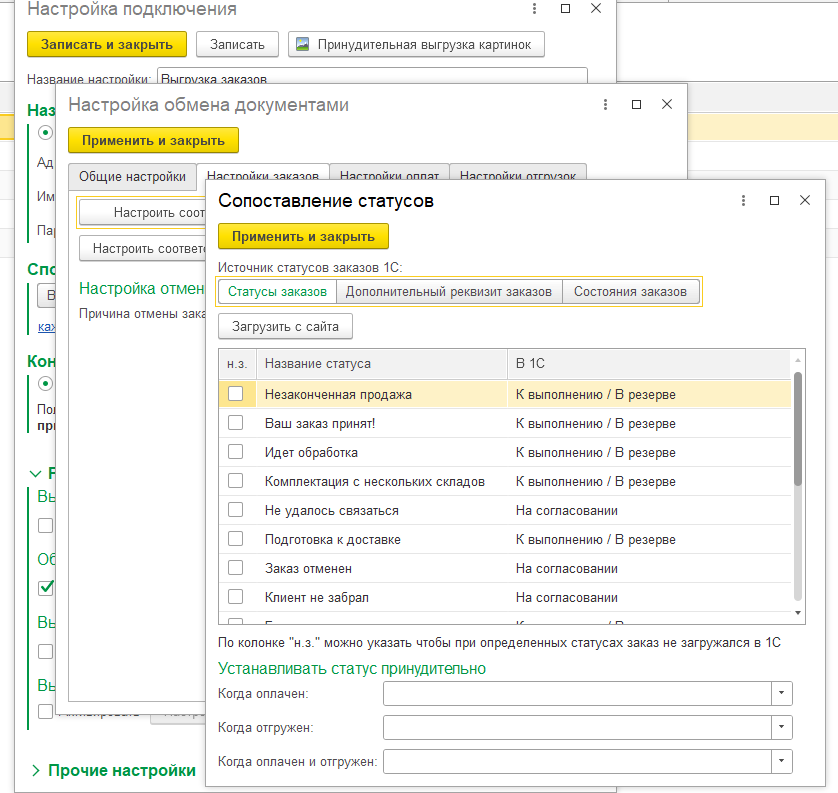838x793 pixels.
Task: Tick н.з. checkbox for Незаконченная продажа
Action: pos(236,394)
